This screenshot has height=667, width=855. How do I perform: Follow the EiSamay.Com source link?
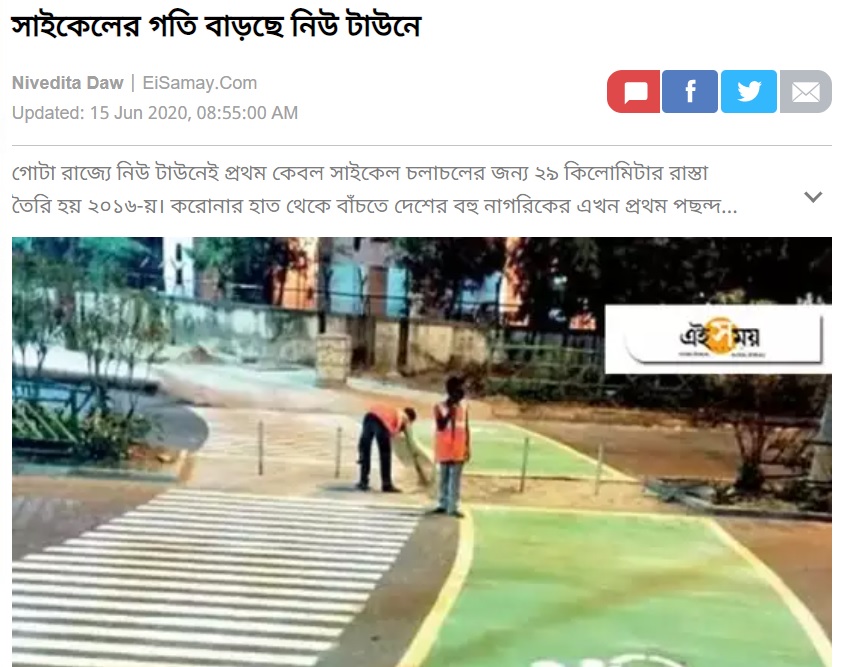pyautogui.click(x=200, y=83)
